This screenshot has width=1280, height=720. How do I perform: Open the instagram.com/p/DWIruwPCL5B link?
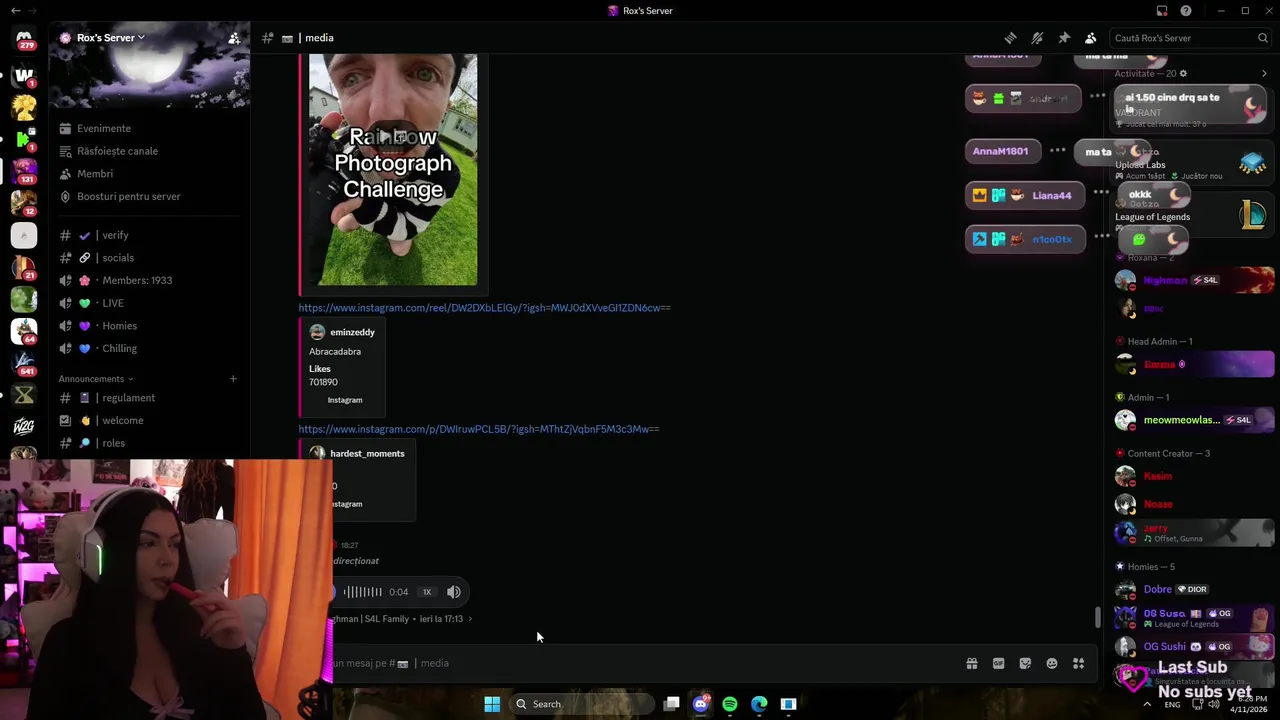click(478, 429)
